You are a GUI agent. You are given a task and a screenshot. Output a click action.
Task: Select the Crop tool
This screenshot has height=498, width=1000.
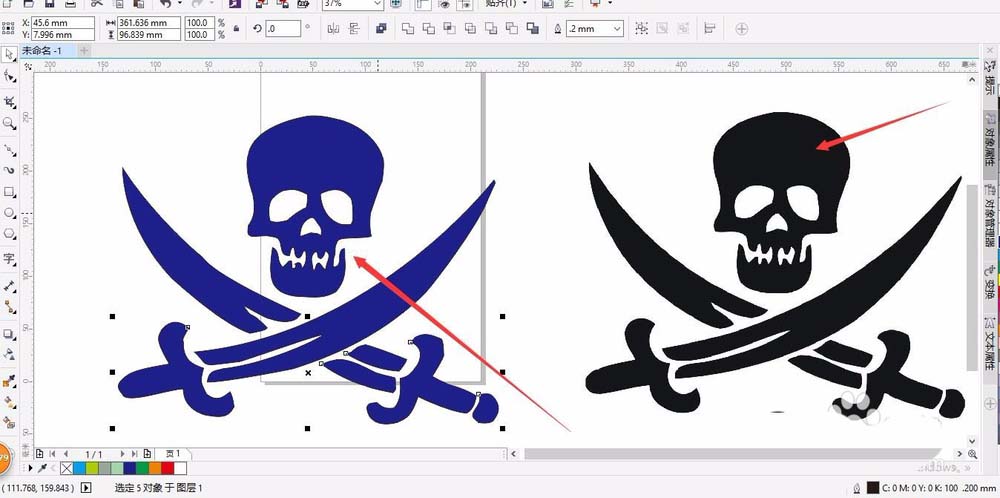[10, 101]
